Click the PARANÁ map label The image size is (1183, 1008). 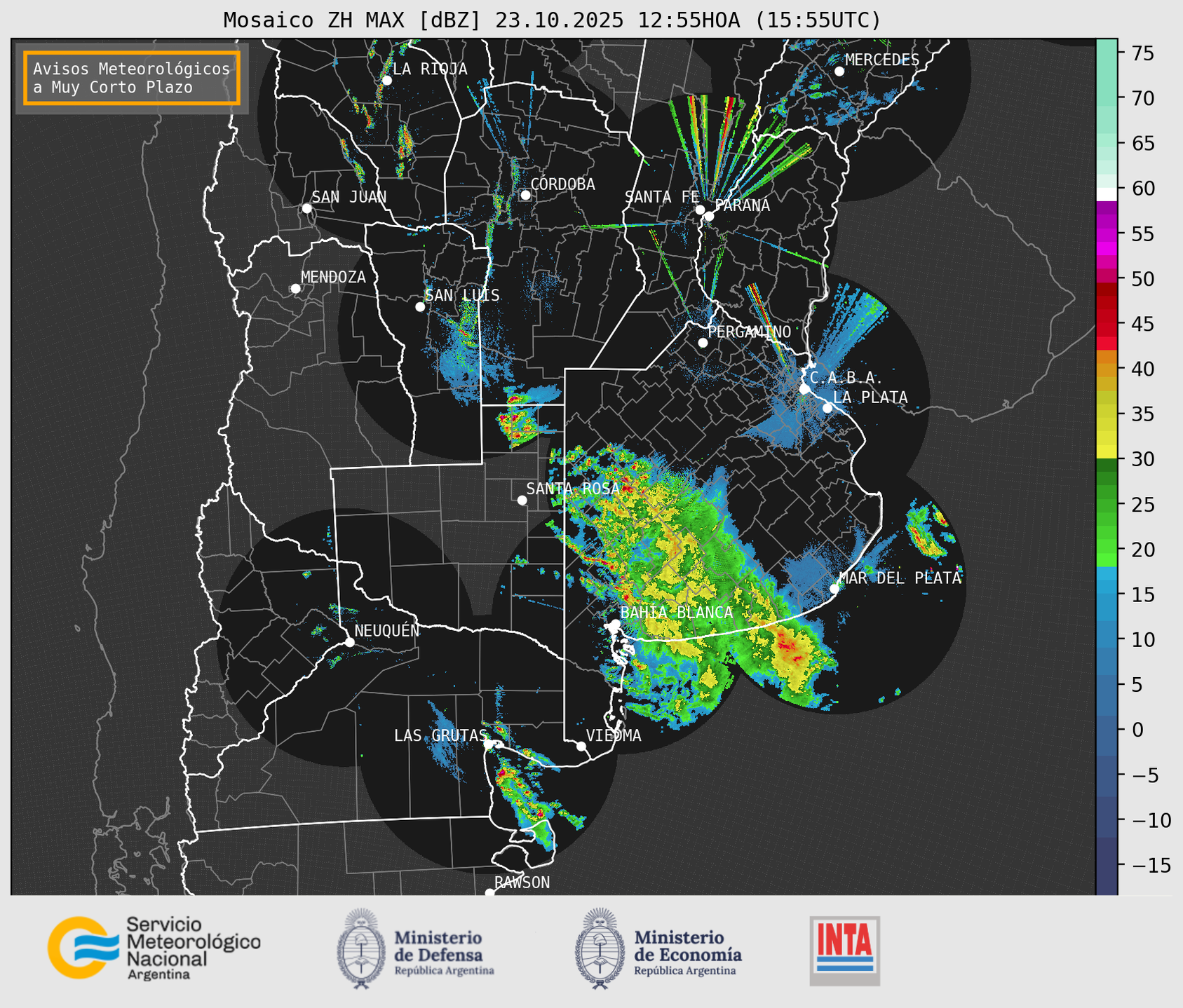(x=742, y=205)
